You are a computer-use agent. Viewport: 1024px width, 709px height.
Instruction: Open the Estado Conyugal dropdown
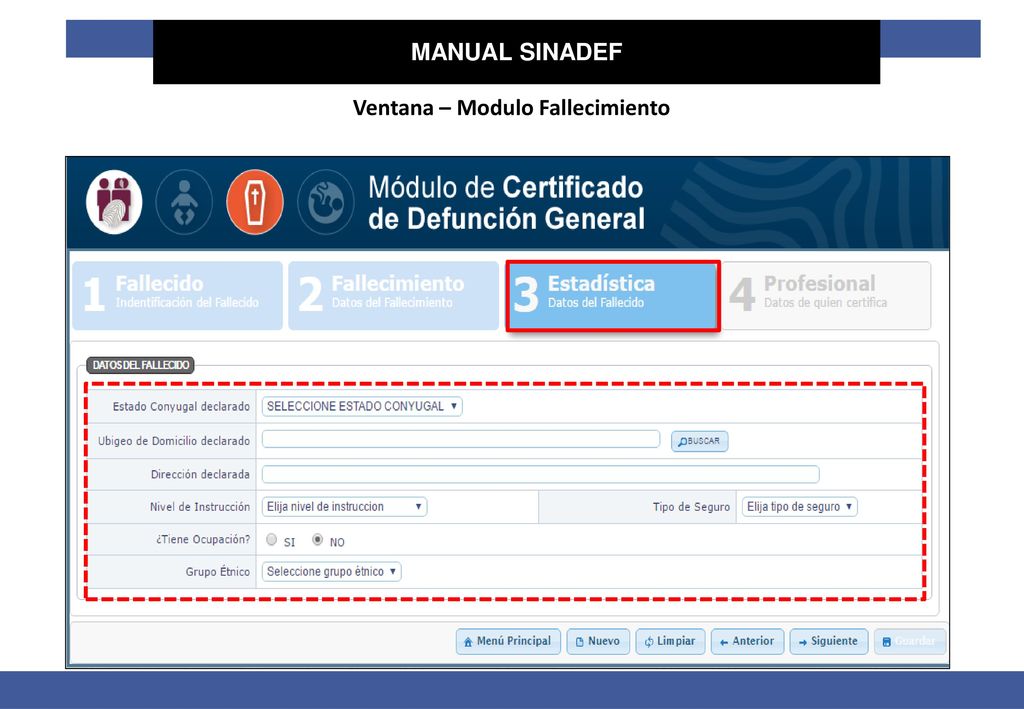point(362,406)
